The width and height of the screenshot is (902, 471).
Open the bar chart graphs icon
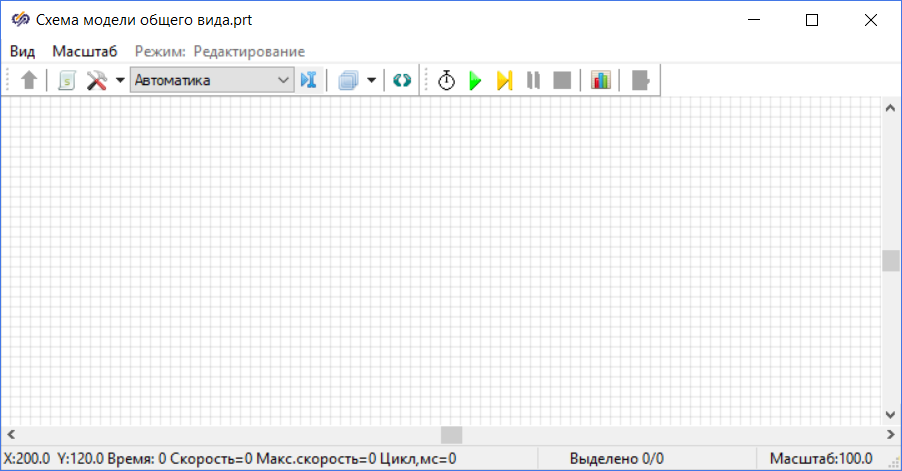coord(600,81)
